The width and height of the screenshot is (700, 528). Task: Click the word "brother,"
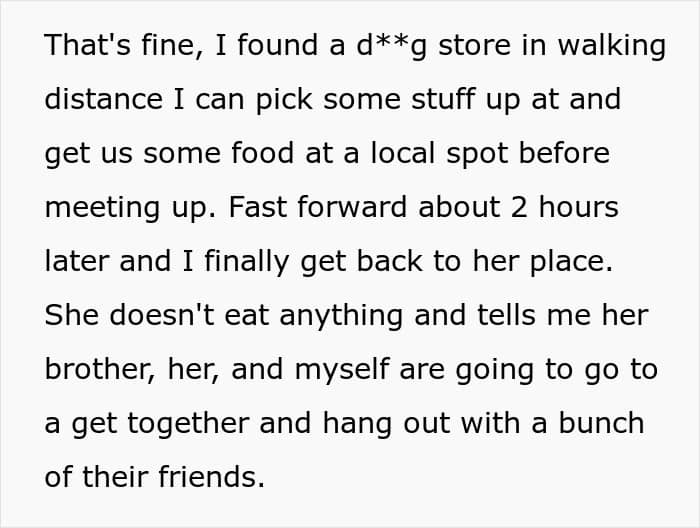click(x=101, y=370)
